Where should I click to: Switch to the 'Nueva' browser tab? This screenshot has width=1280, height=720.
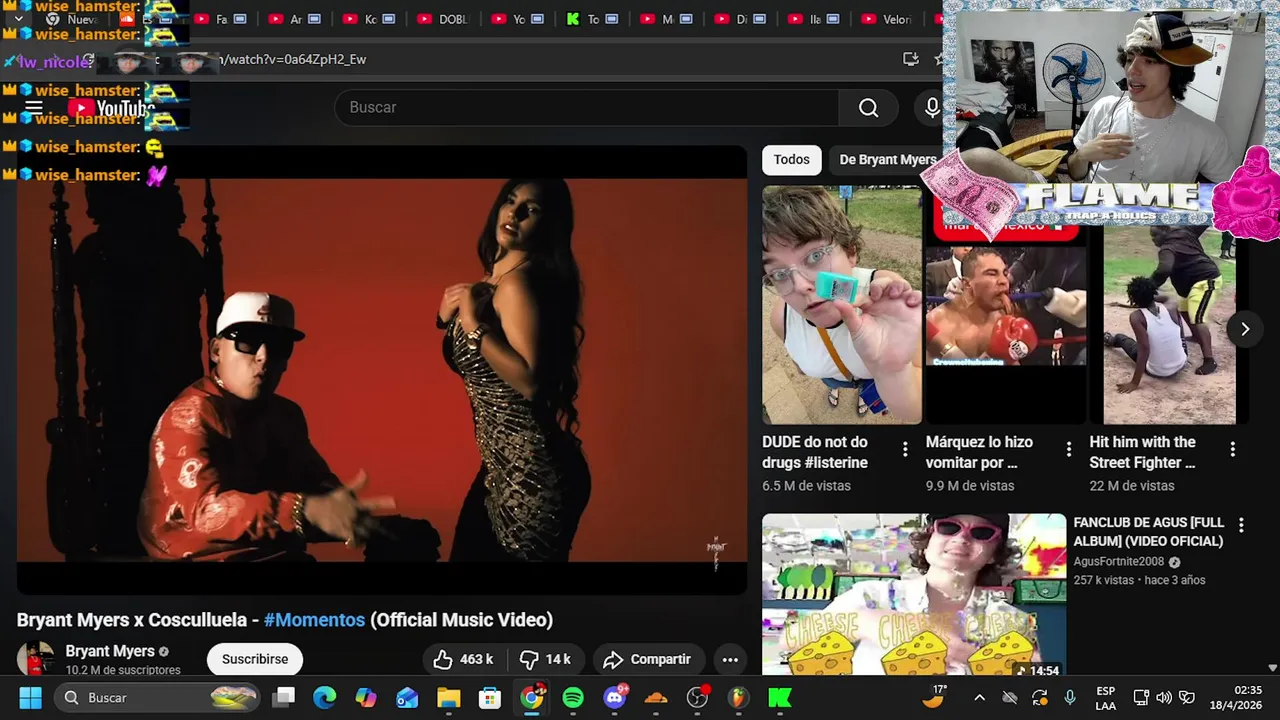(75, 19)
